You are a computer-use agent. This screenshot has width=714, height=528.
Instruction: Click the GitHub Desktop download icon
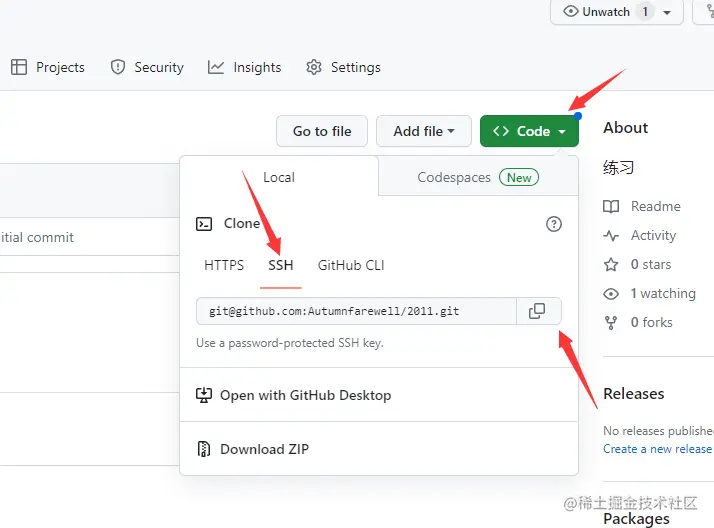(x=204, y=395)
